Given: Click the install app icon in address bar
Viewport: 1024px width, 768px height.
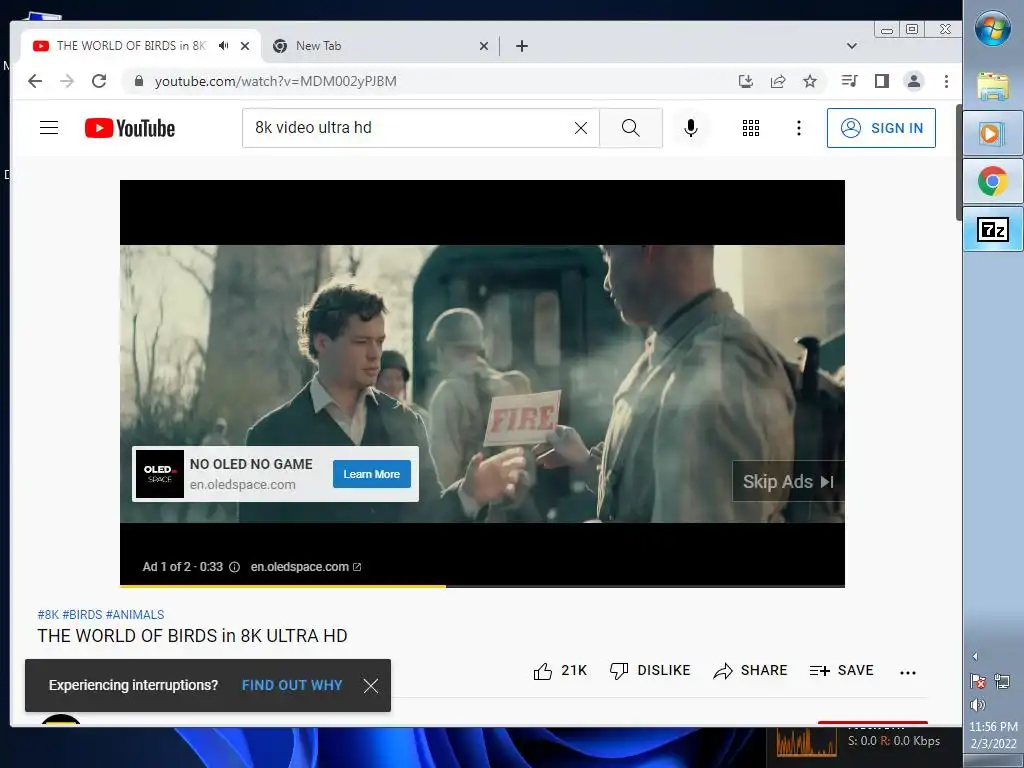Looking at the screenshot, I should [x=746, y=81].
